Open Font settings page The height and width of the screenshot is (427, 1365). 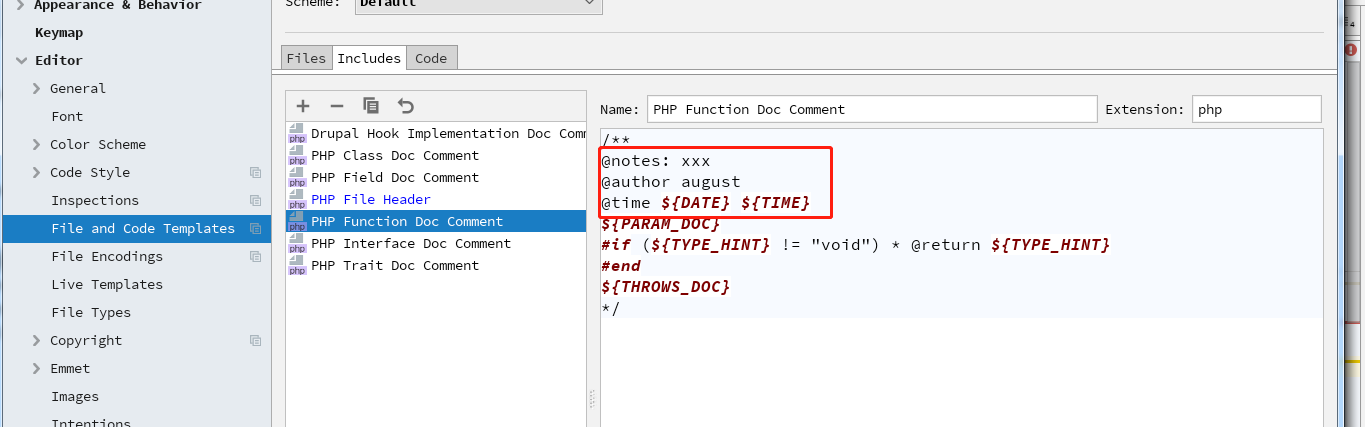coord(67,116)
